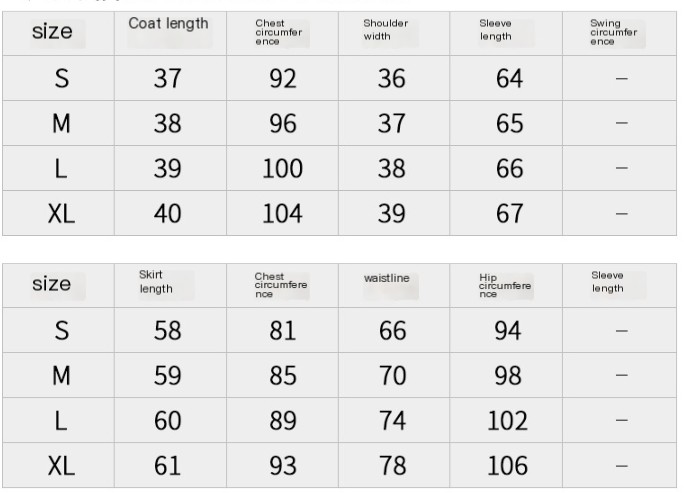
Task: Click the hip circumference value 94
Action: (x=507, y=330)
